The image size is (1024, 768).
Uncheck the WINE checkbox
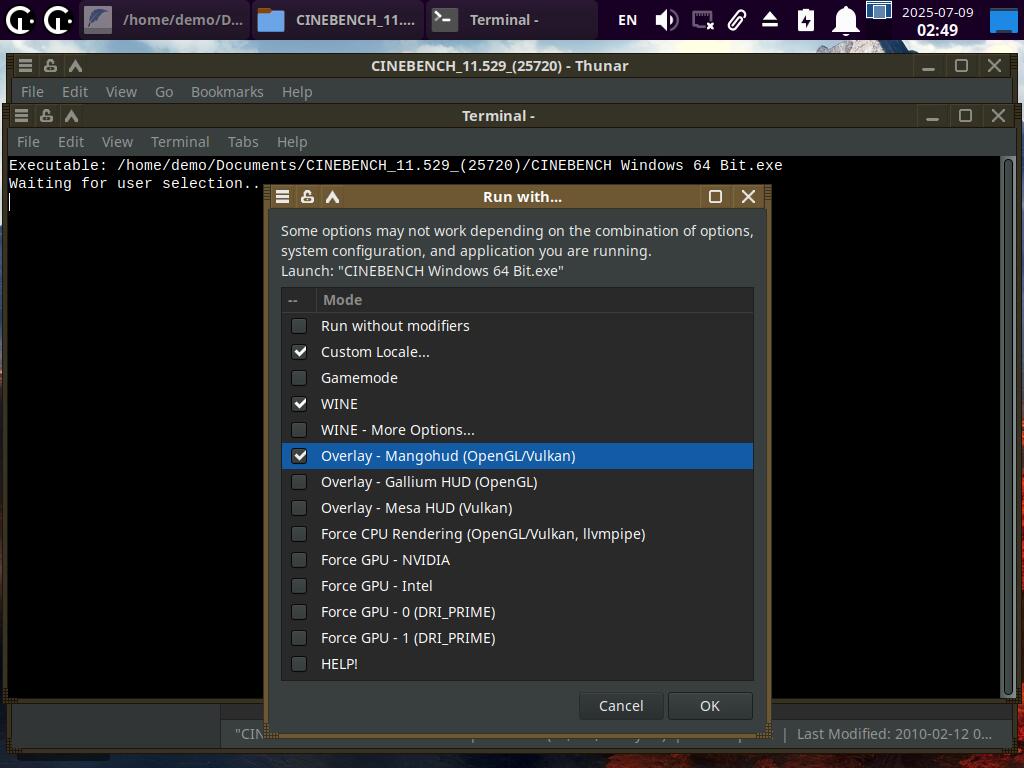(x=299, y=404)
